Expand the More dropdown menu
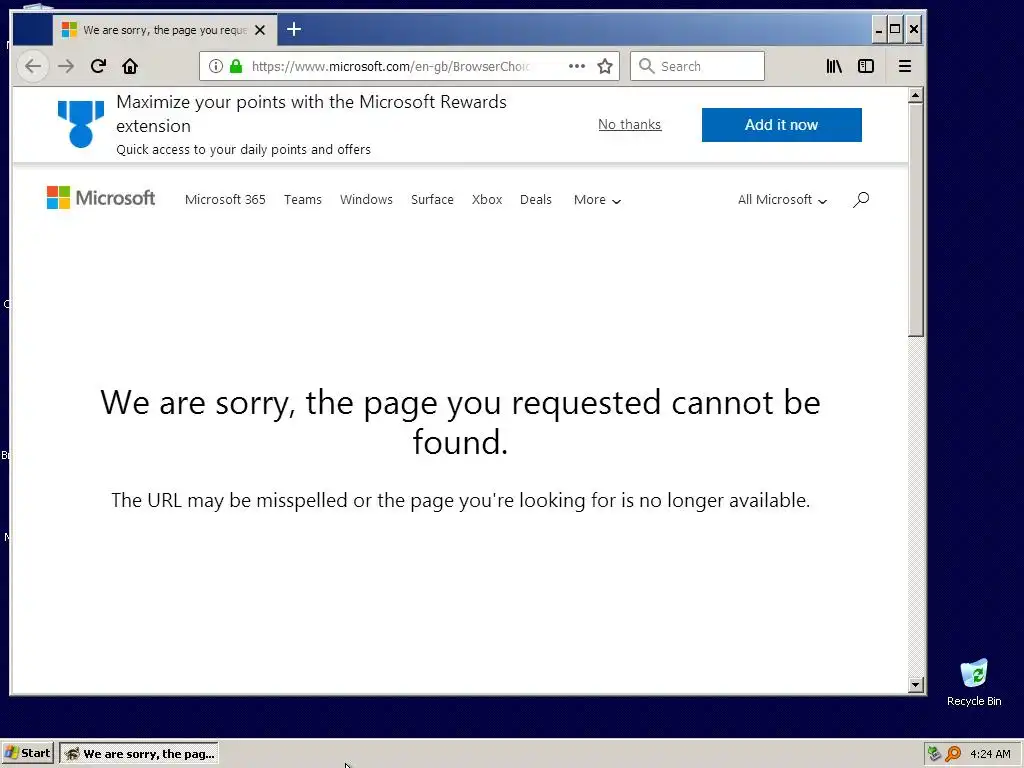The width and height of the screenshot is (1024, 768). click(x=597, y=200)
